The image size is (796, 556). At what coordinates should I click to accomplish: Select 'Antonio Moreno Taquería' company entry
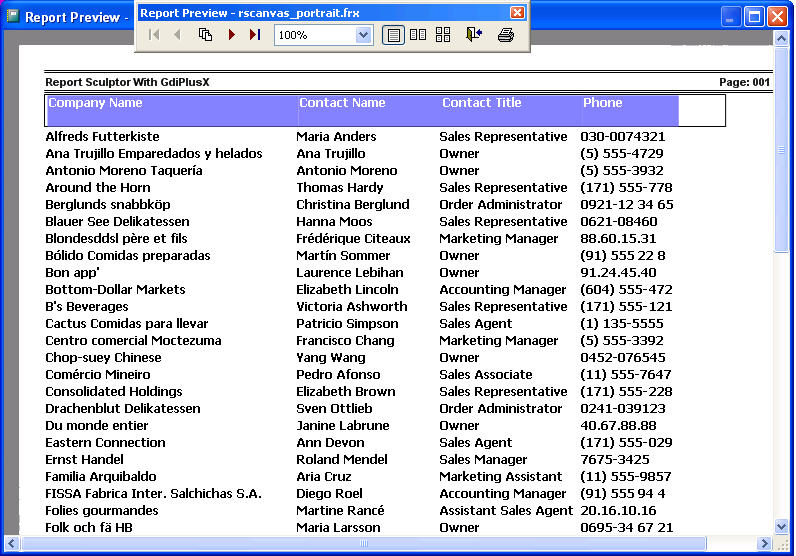pos(124,171)
